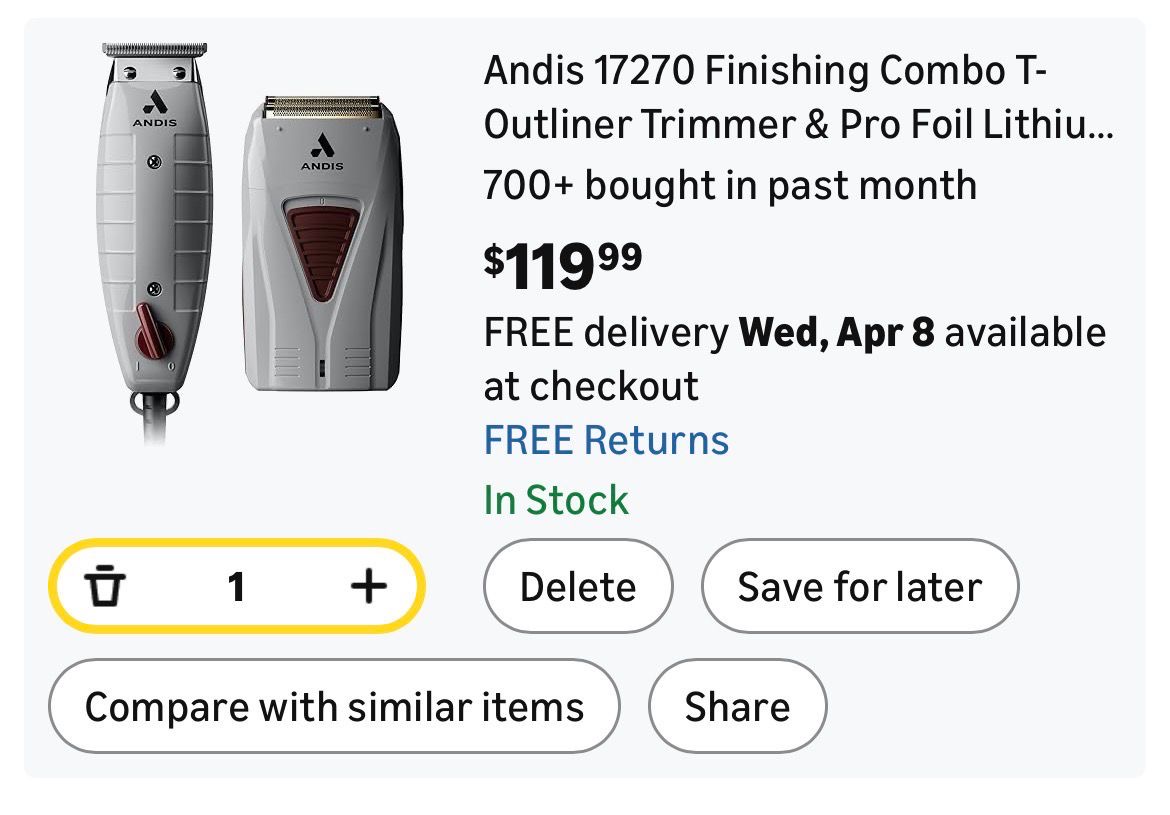Tap Save for later
Screen dimensions: 1170x815
(x=859, y=586)
